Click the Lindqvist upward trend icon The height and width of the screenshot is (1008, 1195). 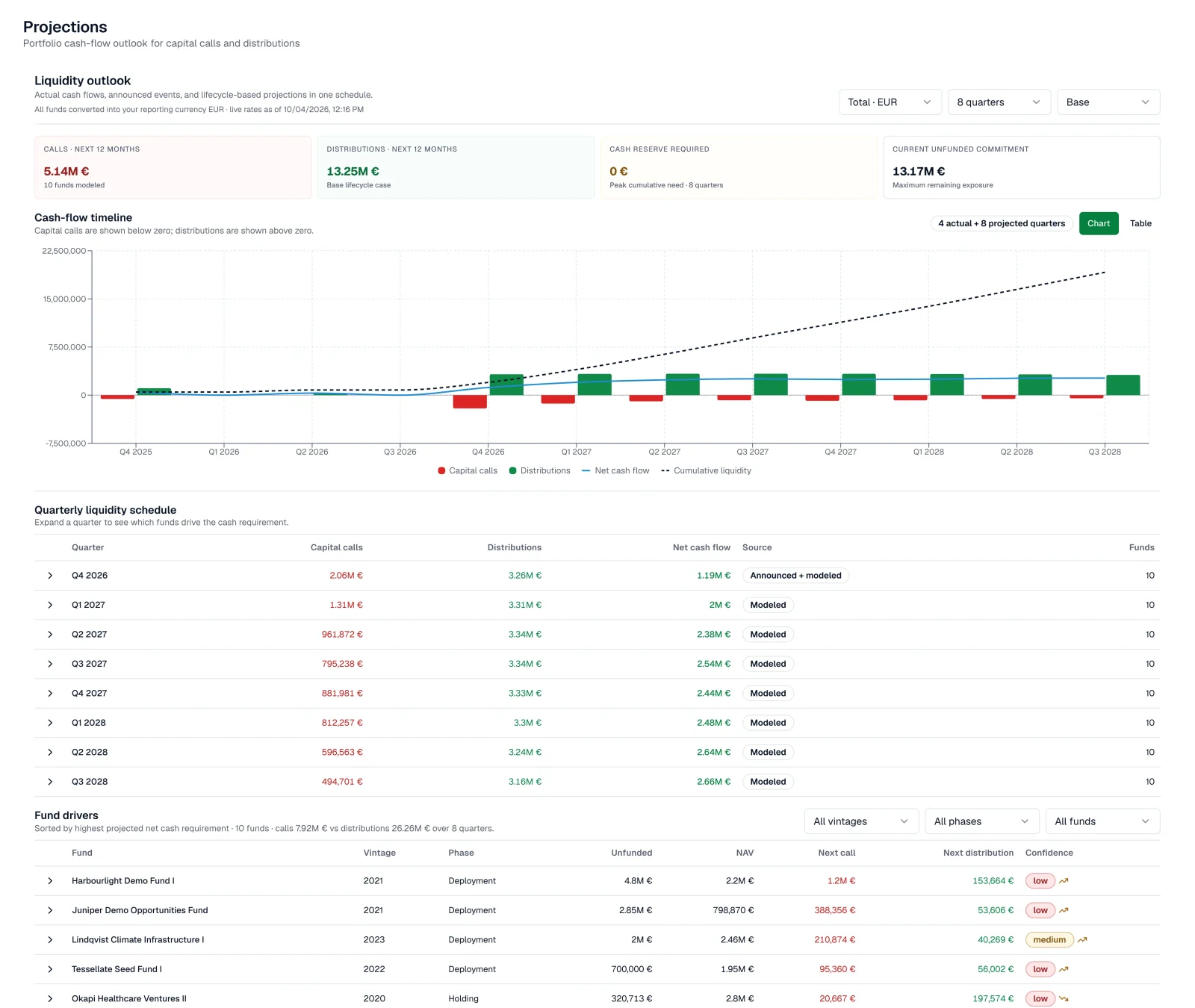tap(1082, 940)
